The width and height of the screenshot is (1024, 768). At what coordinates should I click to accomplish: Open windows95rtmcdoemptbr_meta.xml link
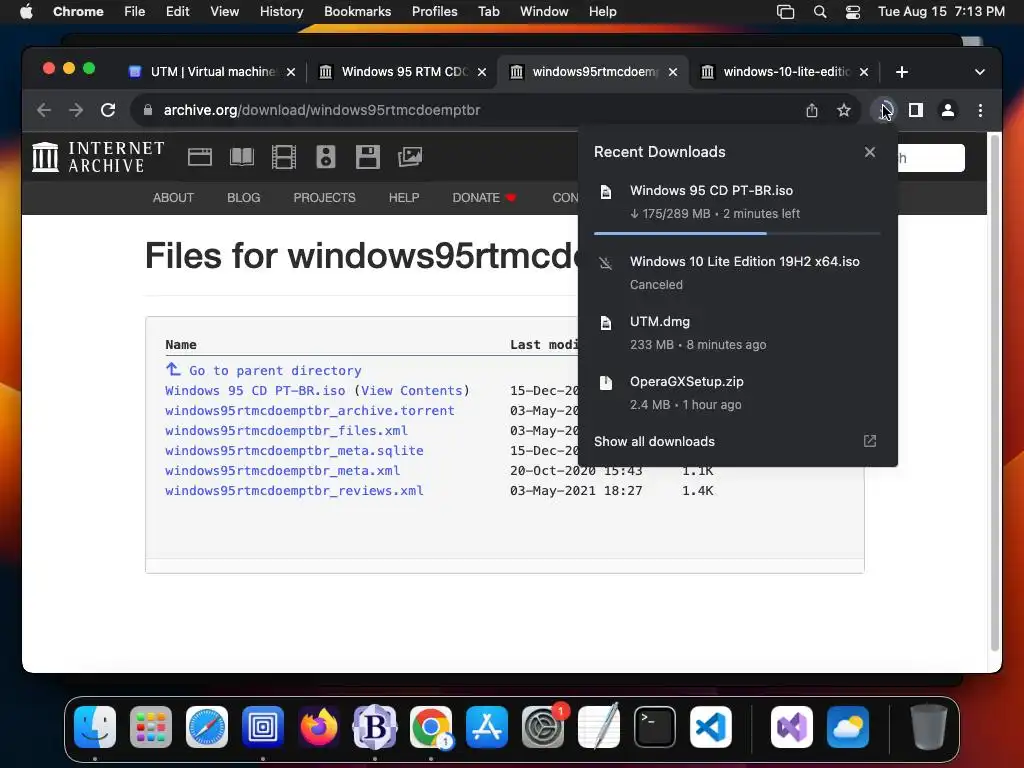[x=282, y=471]
